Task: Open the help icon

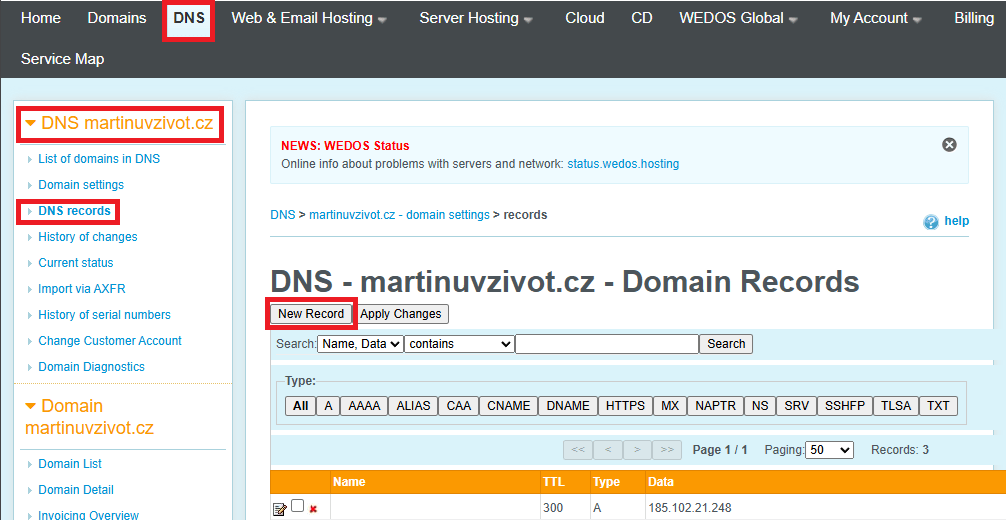Action: [930, 222]
